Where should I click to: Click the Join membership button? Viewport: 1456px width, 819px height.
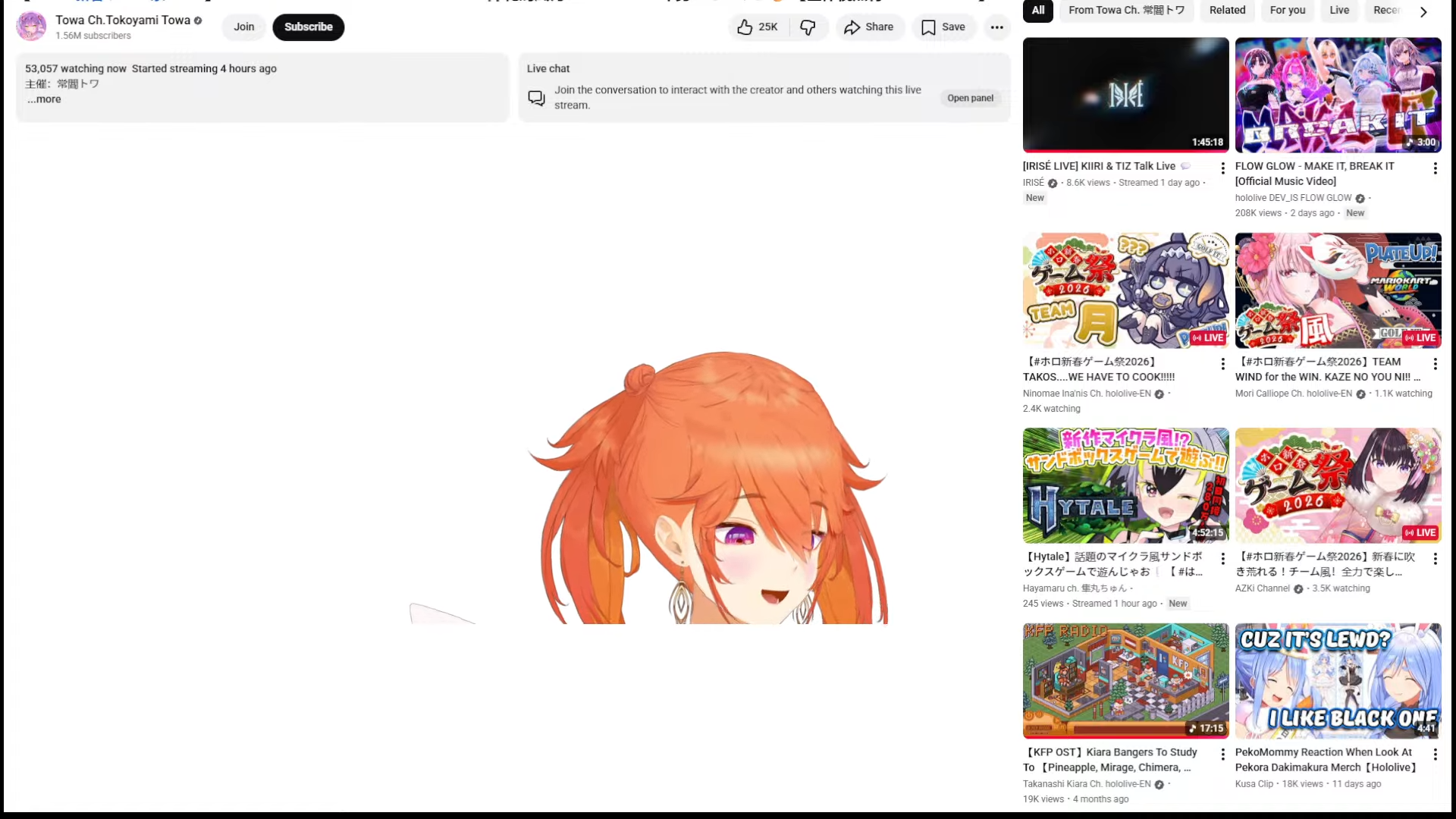pyautogui.click(x=243, y=27)
